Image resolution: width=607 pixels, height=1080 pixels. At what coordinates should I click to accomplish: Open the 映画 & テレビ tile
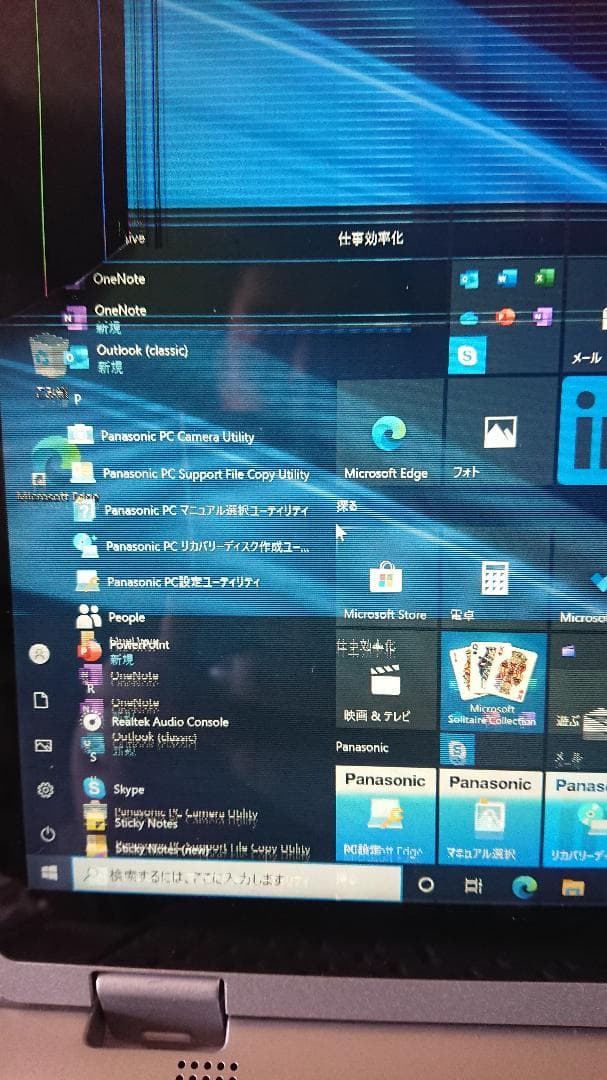[x=386, y=681]
